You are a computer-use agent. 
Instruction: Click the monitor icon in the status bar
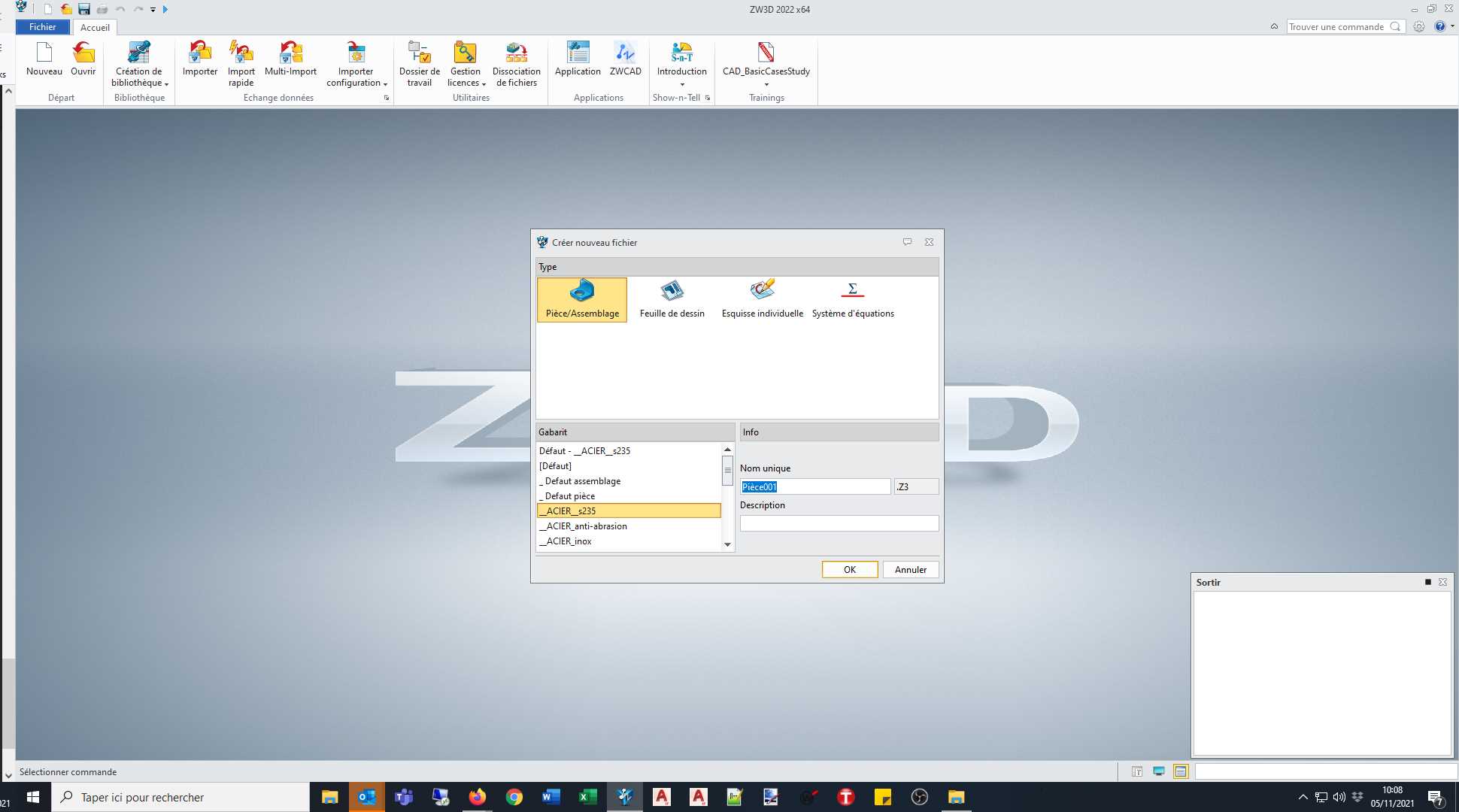tap(1159, 771)
